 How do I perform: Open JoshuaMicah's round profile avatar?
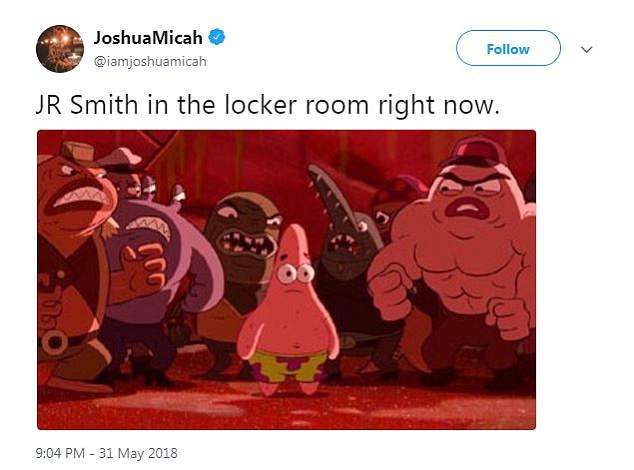60,49
